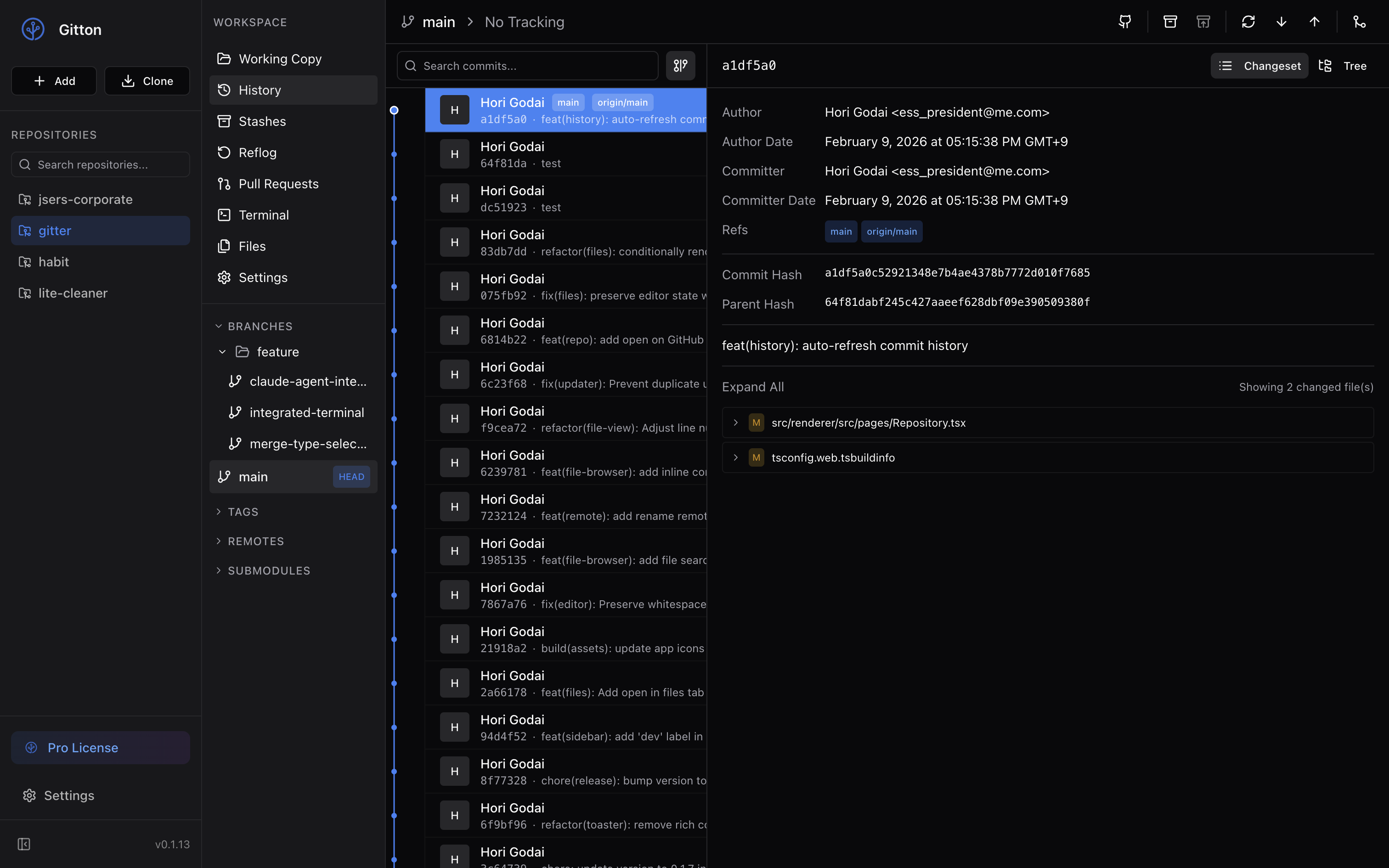Image resolution: width=1389 pixels, height=868 pixels.
Task: Click the fetch refresh icon in toolbar
Action: pos(1248,22)
